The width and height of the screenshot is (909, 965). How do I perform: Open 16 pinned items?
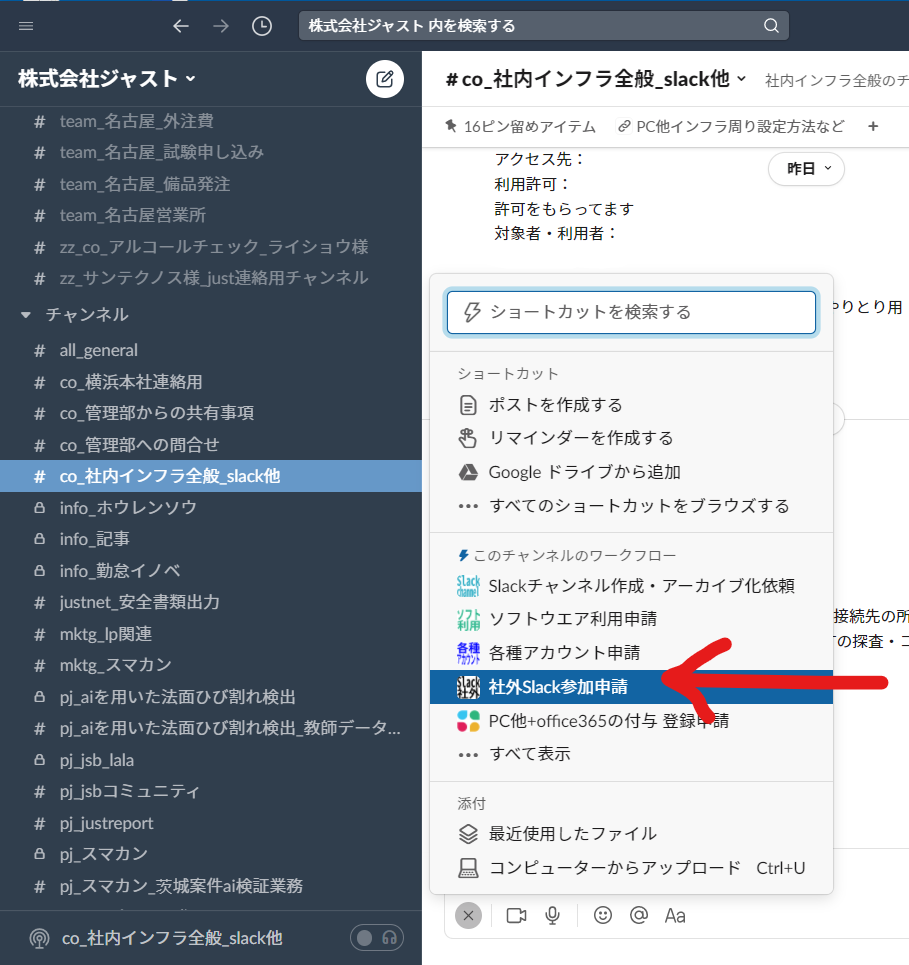click(520, 127)
